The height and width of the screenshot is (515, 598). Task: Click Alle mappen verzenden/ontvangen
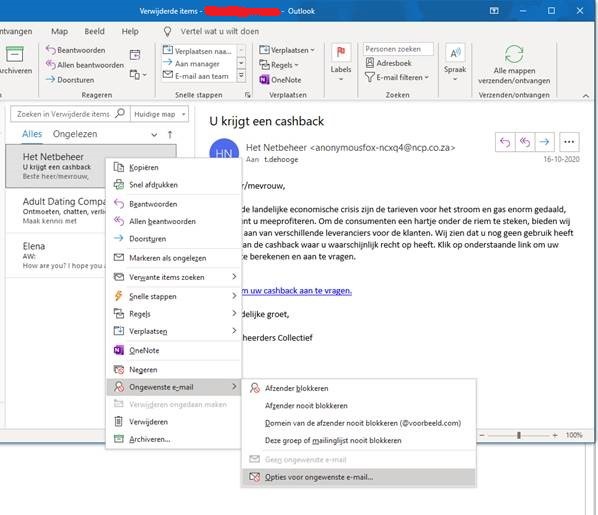pyautogui.click(x=514, y=65)
